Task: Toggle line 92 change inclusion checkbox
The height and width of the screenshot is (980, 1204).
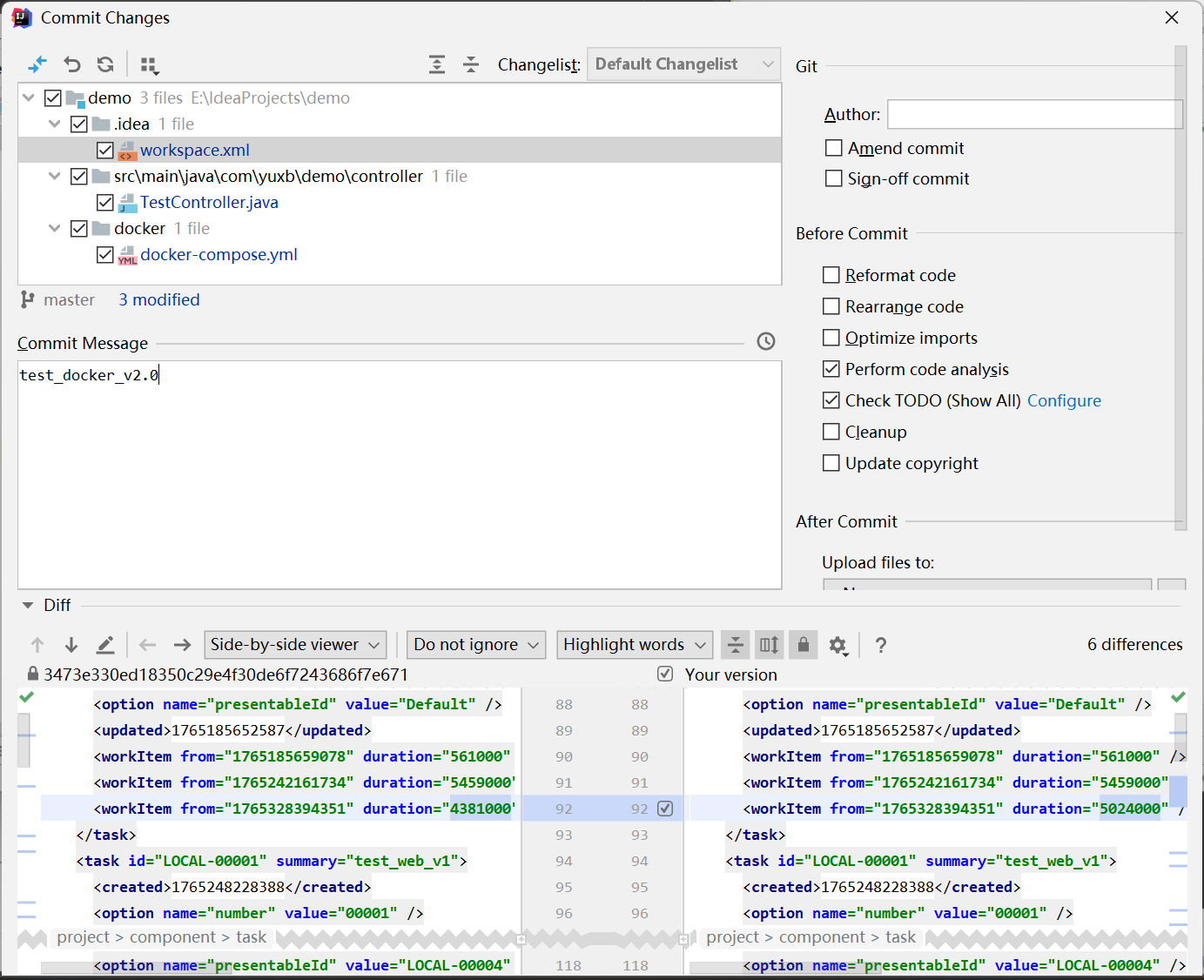Action: [665, 809]
